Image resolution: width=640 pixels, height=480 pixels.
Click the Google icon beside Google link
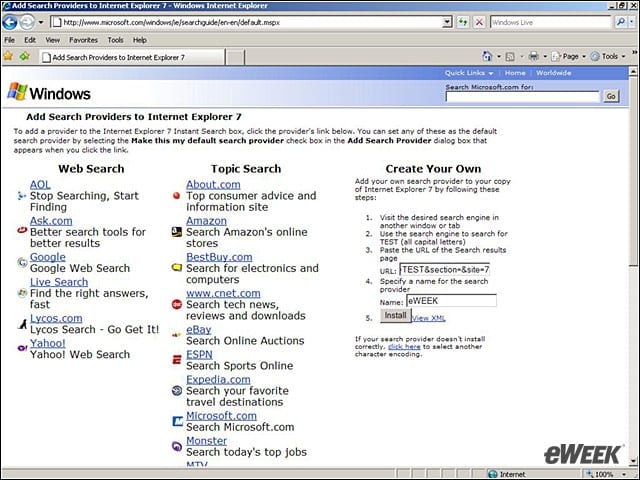point(22,262)
